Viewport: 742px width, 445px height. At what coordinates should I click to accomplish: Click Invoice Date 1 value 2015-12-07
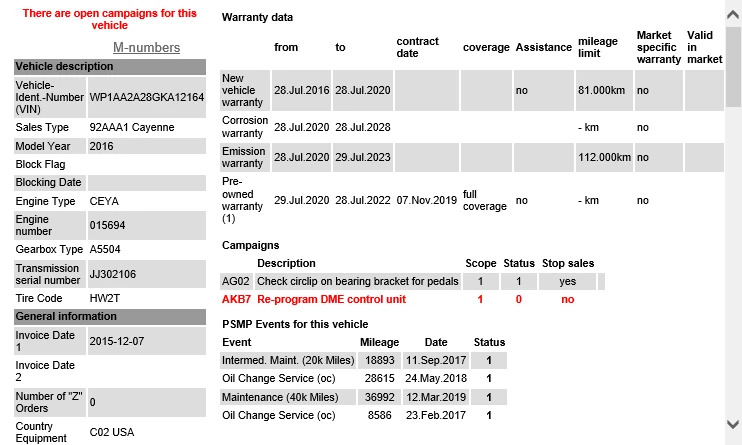pos(117,341)
